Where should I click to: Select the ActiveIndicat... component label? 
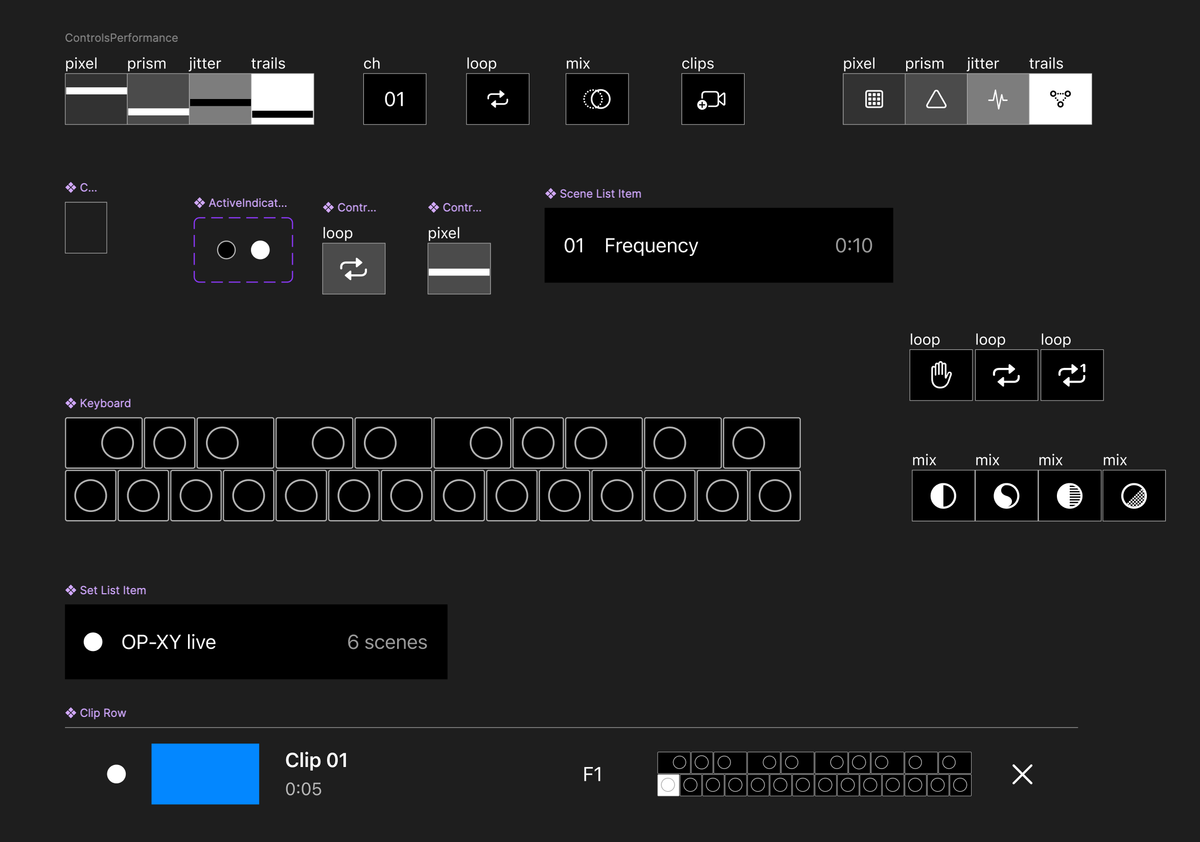point(241,204)
